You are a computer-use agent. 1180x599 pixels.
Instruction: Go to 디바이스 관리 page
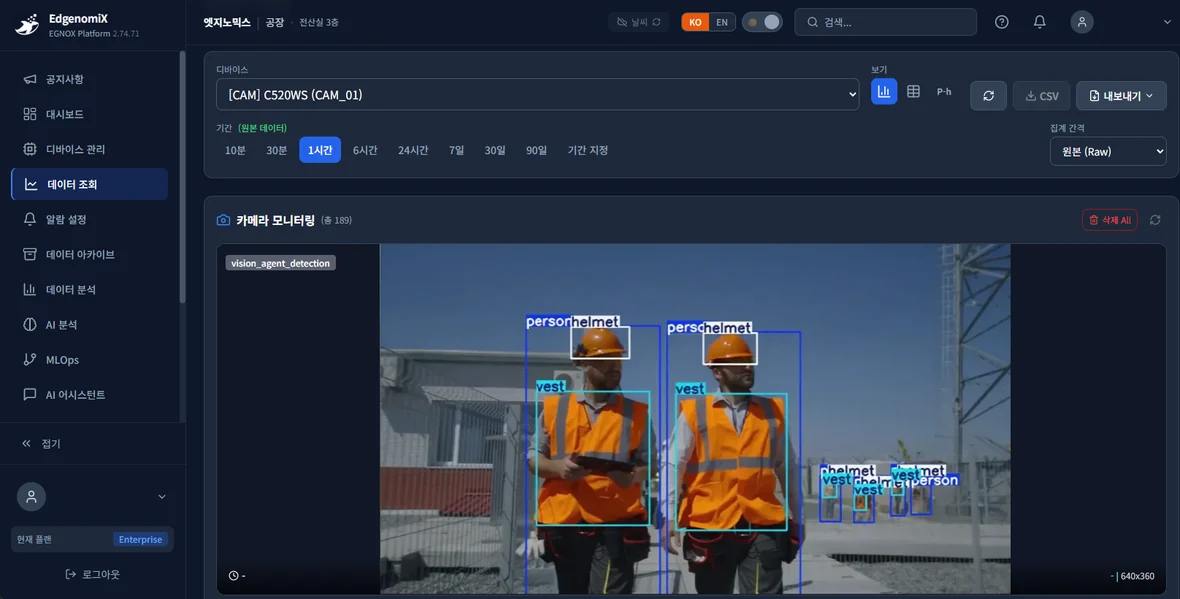click(x=90, y=149)
